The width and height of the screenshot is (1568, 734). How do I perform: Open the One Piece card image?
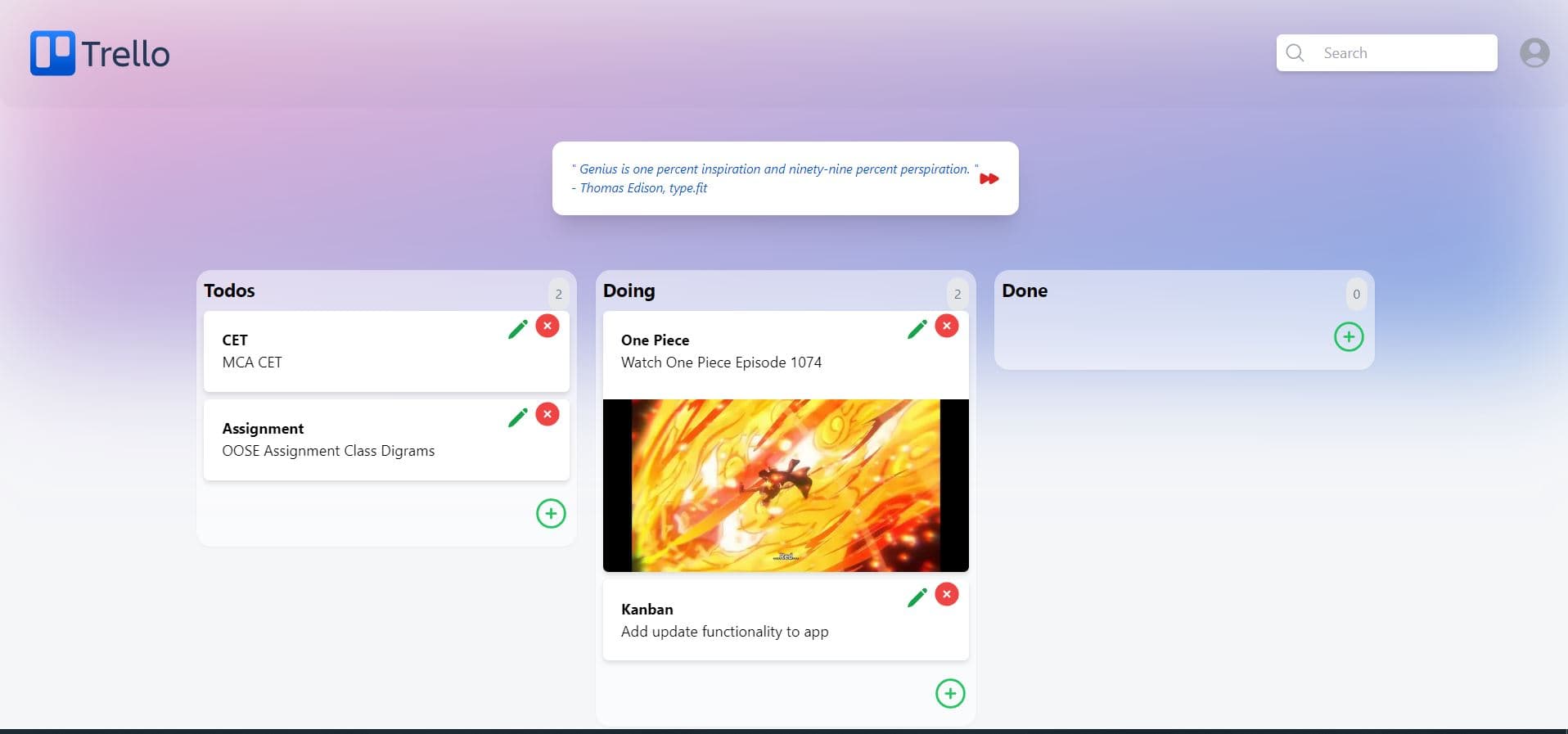[786, 485]
